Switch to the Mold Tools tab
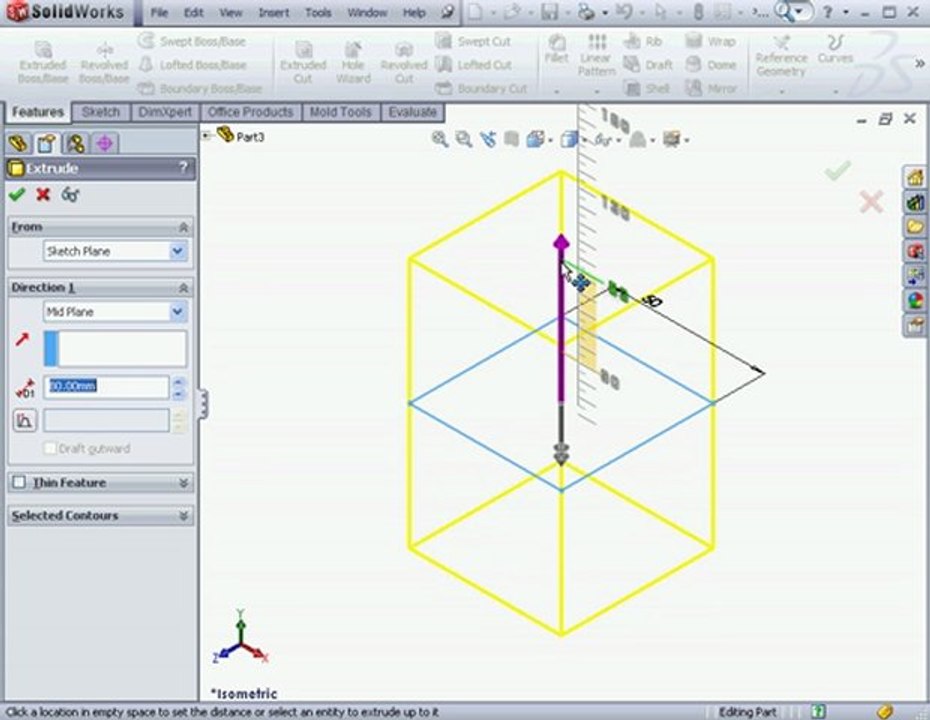This screenshot has height=720, width=930. [x=340, y=112]
